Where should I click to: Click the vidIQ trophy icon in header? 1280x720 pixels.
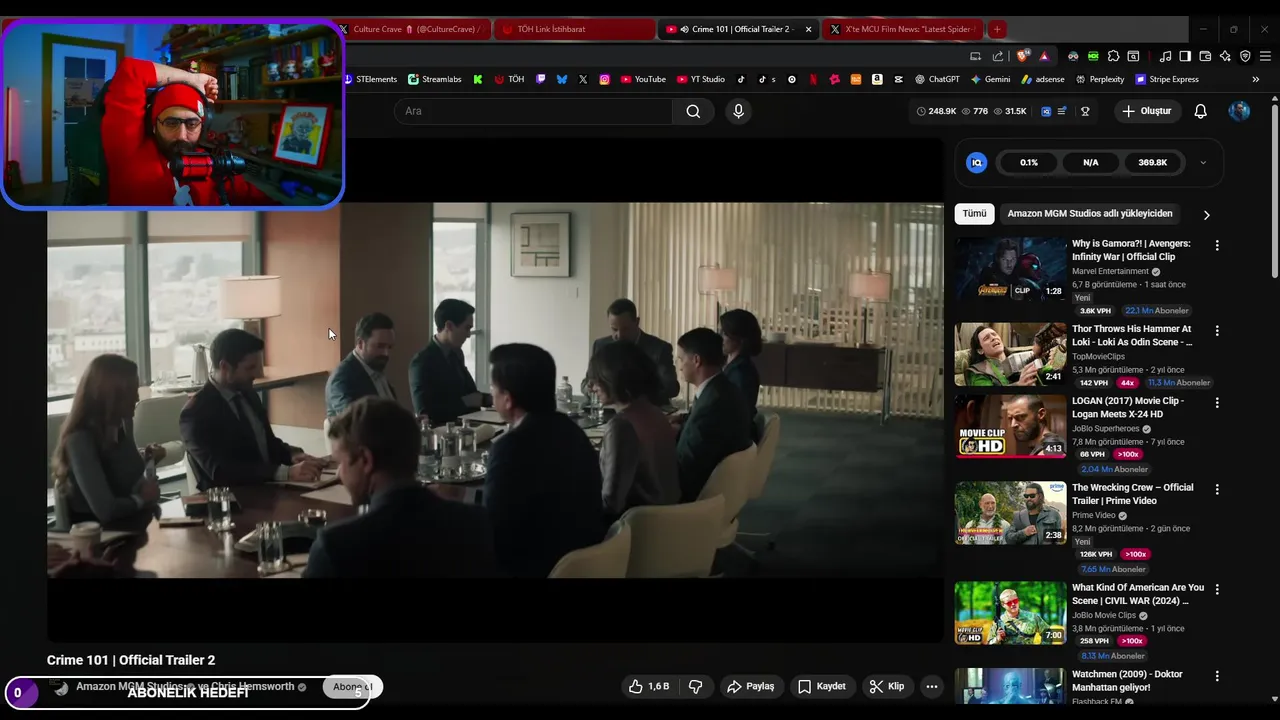coord(1085,111)
